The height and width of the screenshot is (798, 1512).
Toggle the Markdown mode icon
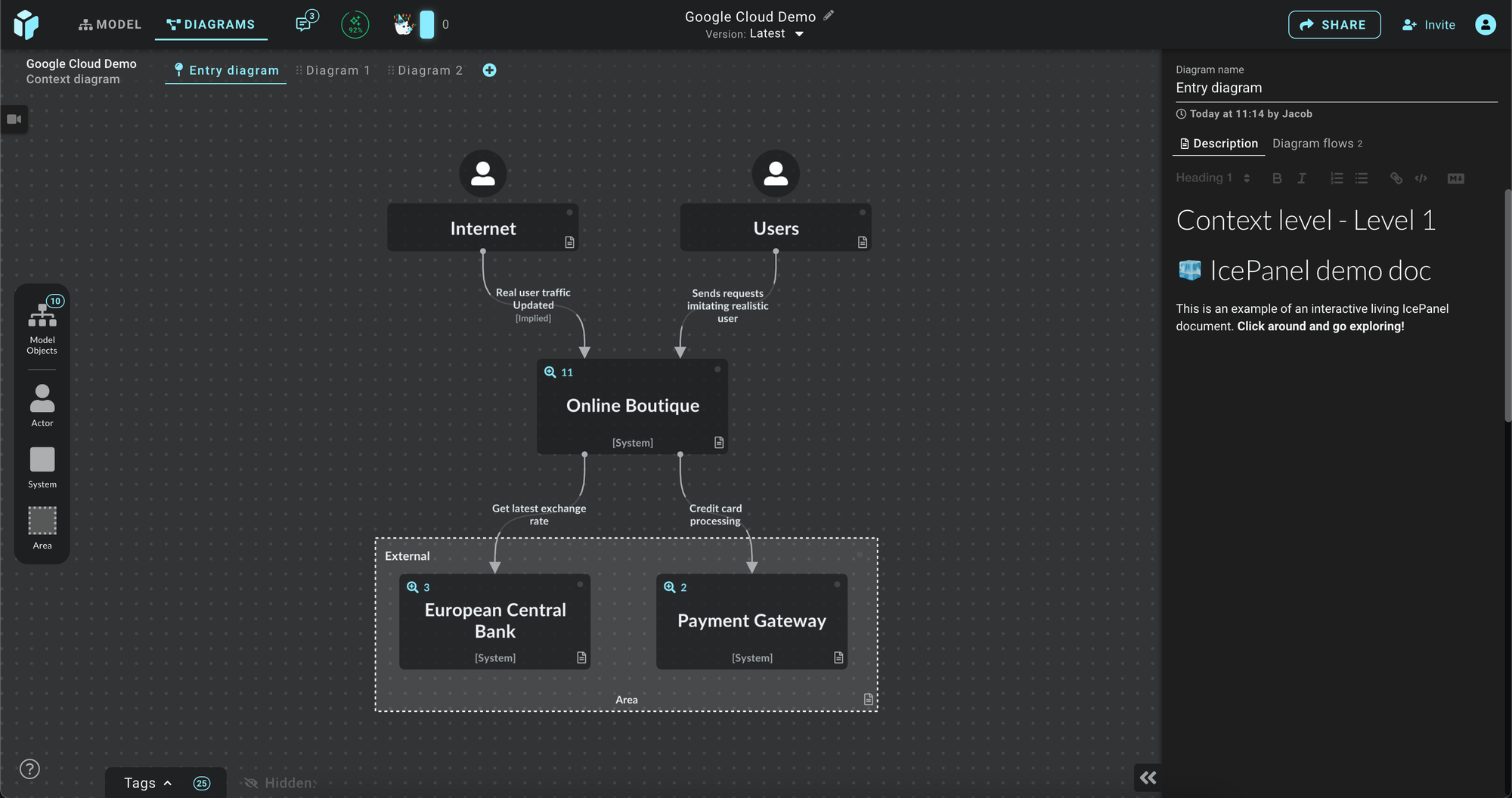[1455, 178]
